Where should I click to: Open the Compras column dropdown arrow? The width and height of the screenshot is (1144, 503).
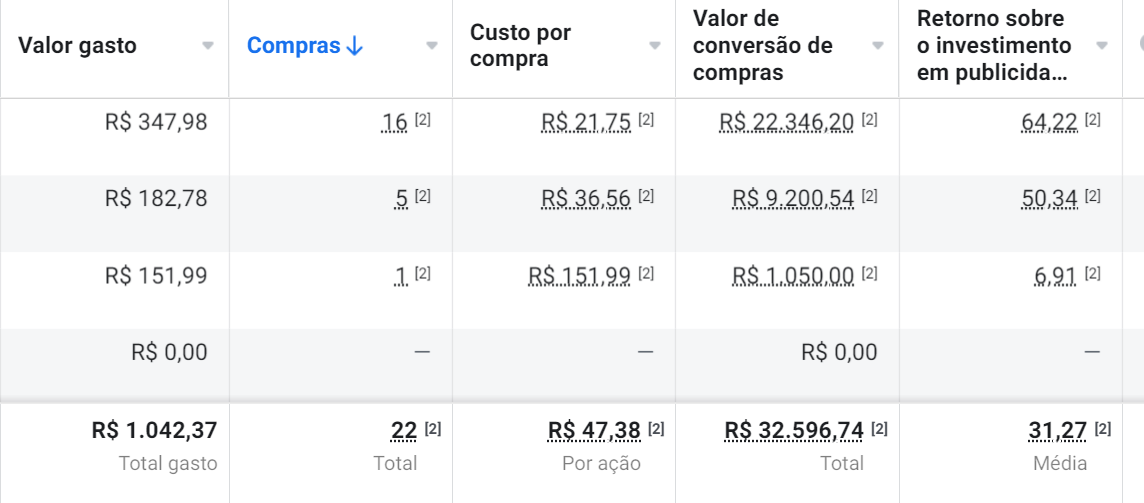[432, 46]
